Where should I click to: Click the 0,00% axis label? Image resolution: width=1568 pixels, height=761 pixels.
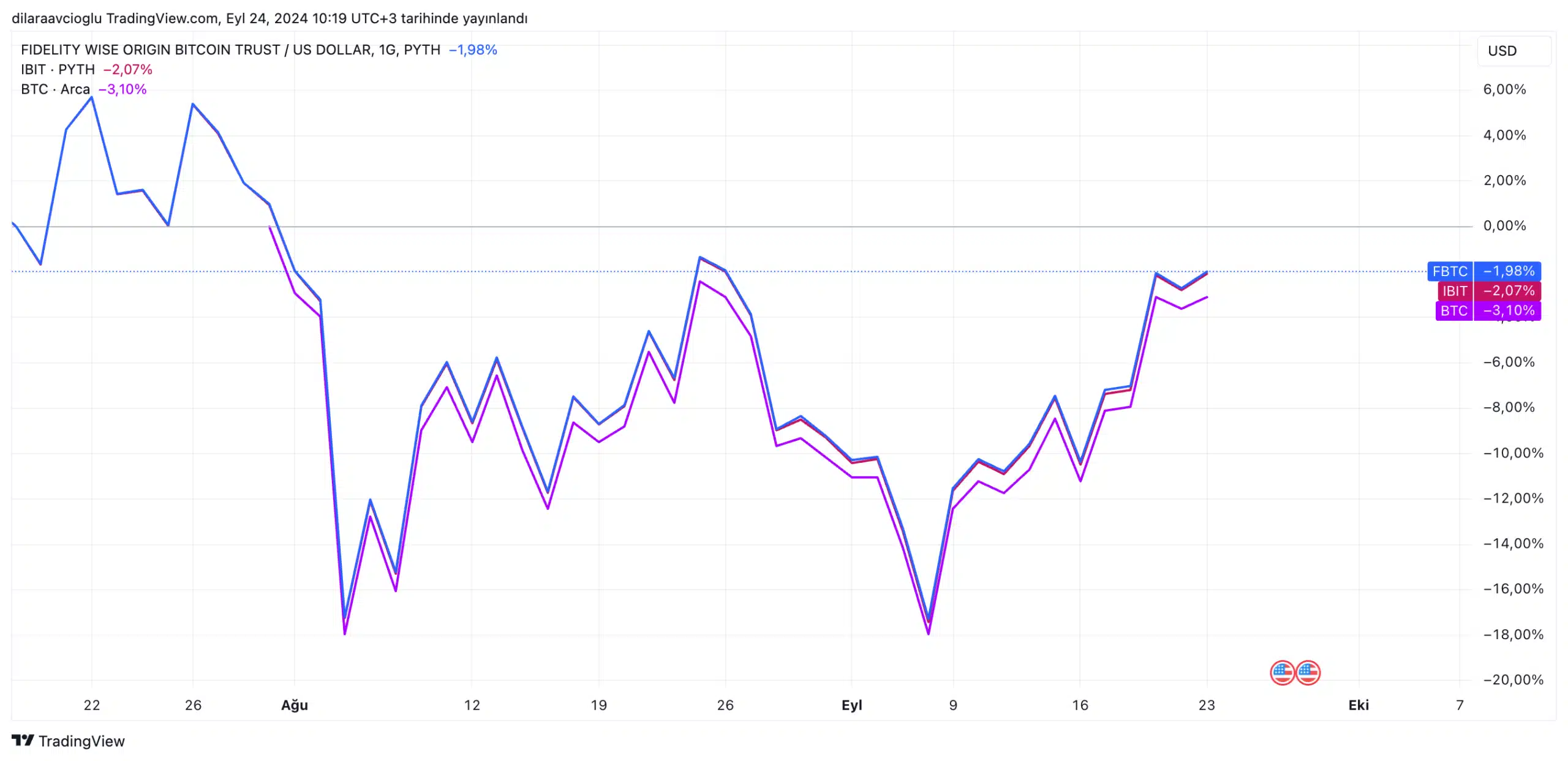point(1504,225)
